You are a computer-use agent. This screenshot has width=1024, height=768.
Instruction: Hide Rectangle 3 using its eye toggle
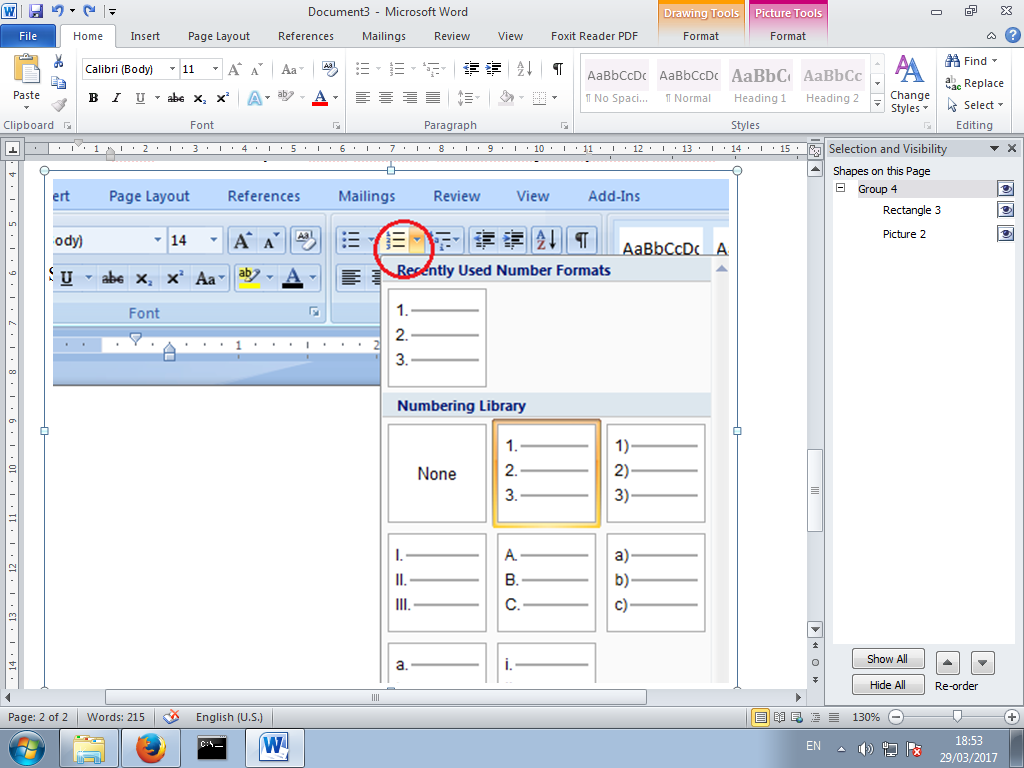point(1006,210)
